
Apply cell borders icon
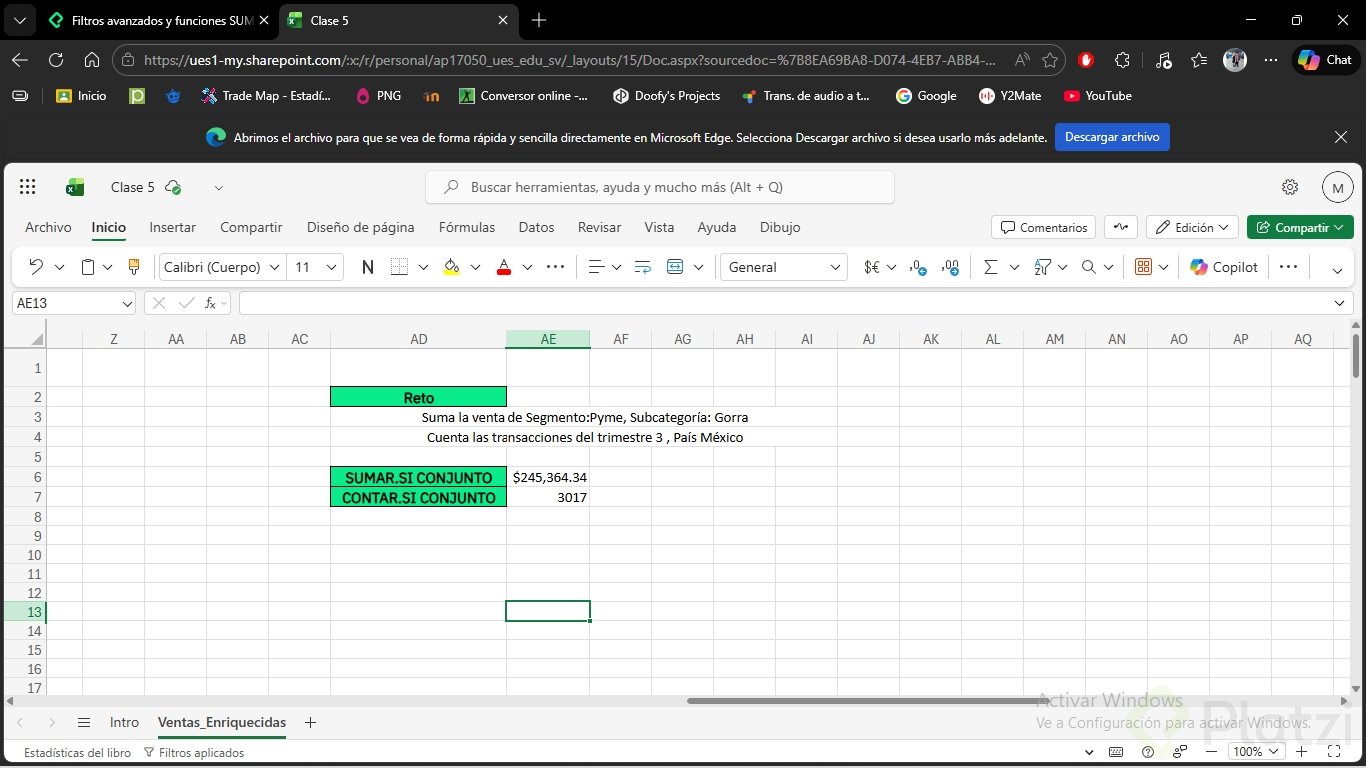click(399, 267)
